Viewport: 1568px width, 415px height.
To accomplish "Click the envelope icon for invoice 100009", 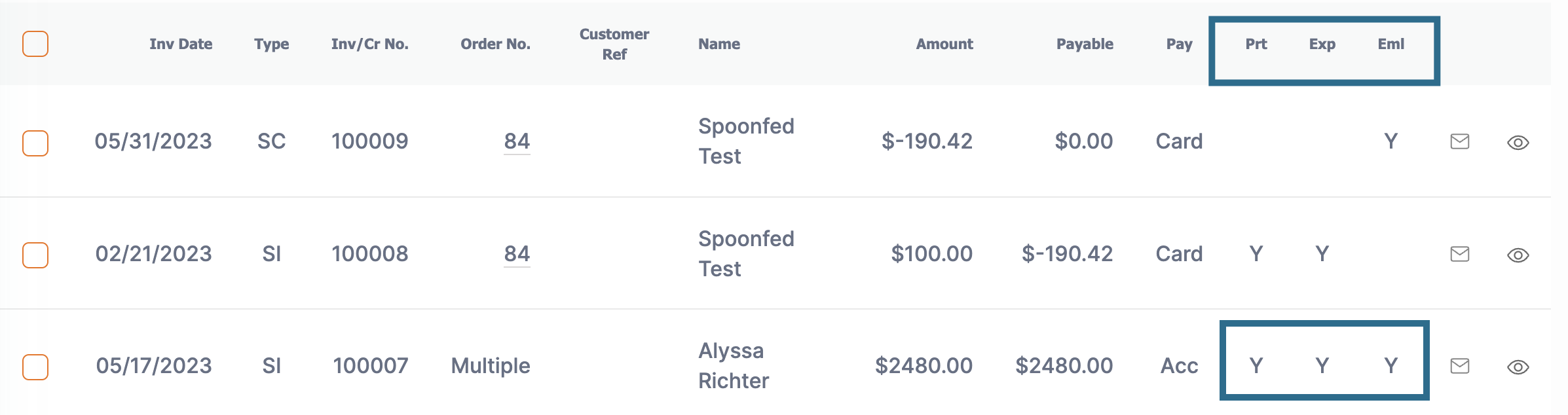I will click(x=1460, y=141).
